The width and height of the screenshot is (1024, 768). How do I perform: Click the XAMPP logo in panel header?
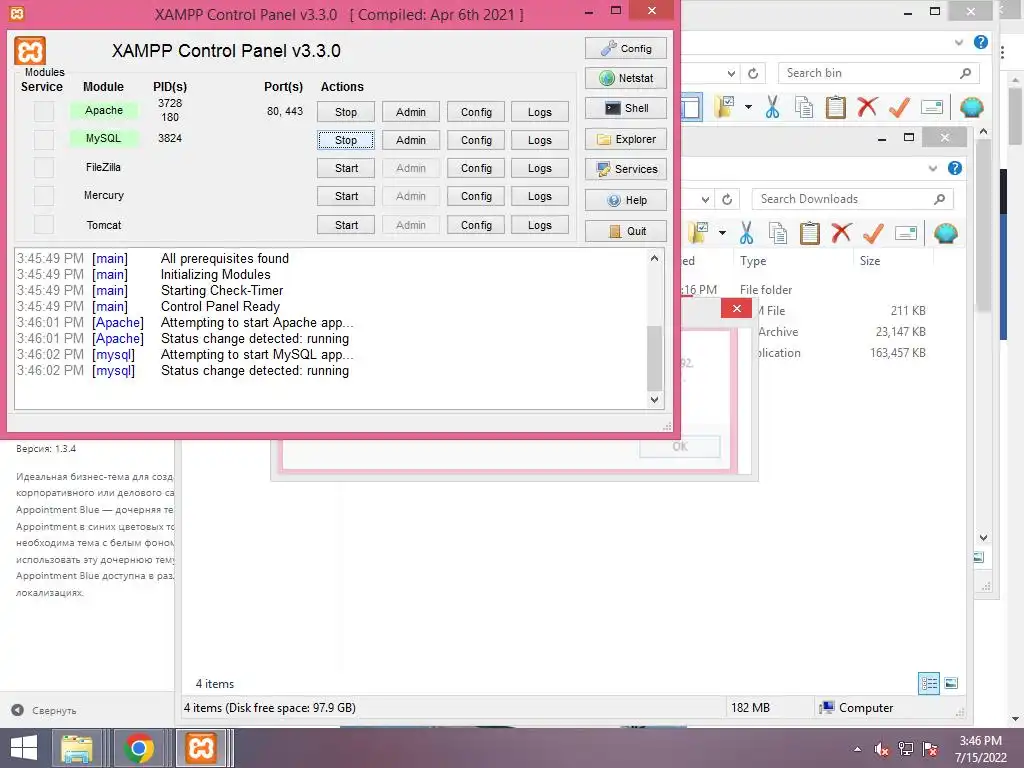coord(30,51)
